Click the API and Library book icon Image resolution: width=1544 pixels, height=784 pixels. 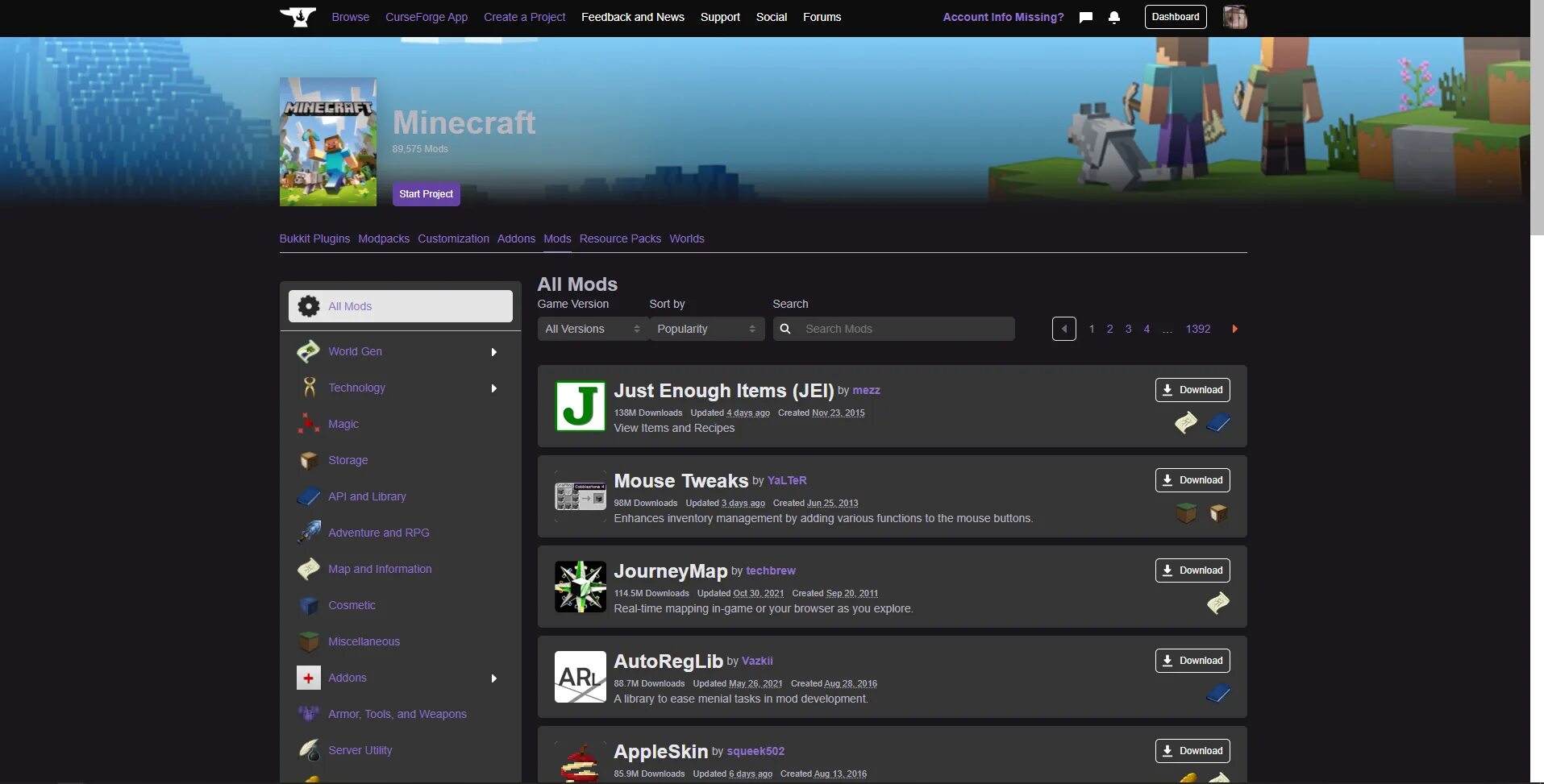309,496
